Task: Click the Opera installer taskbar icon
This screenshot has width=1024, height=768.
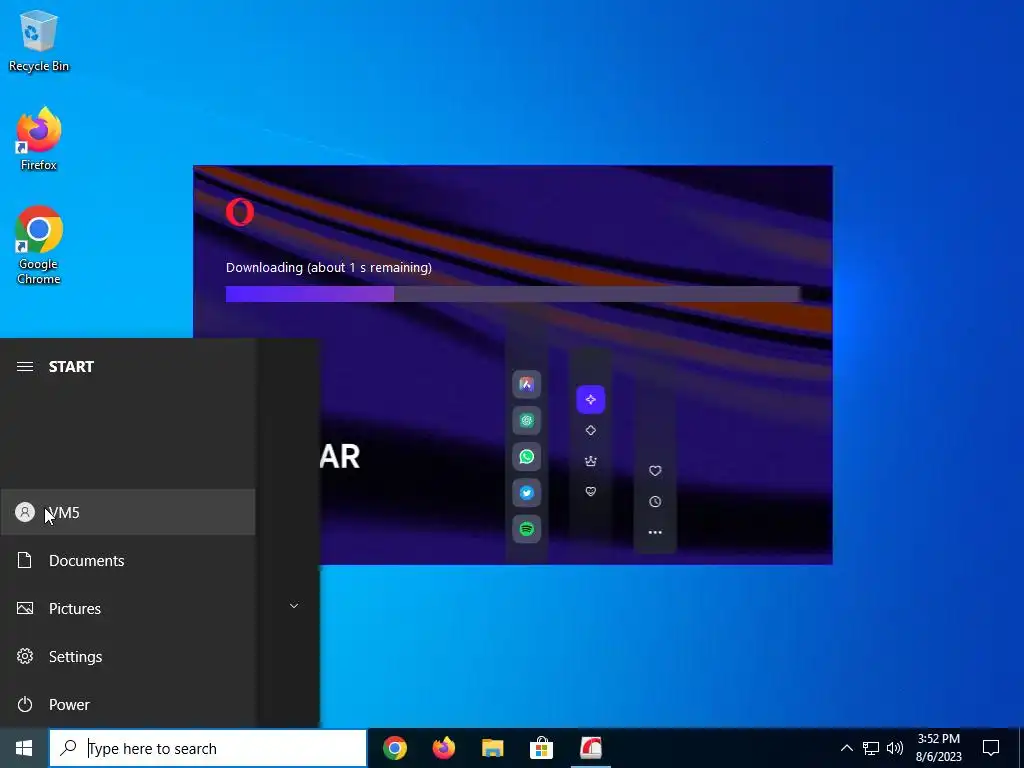Action: 590,748
